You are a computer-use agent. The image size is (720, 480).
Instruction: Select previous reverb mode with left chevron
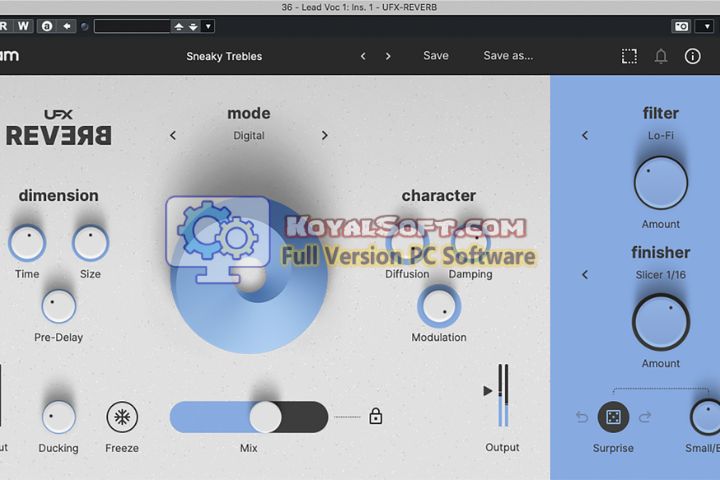[173, 136]
